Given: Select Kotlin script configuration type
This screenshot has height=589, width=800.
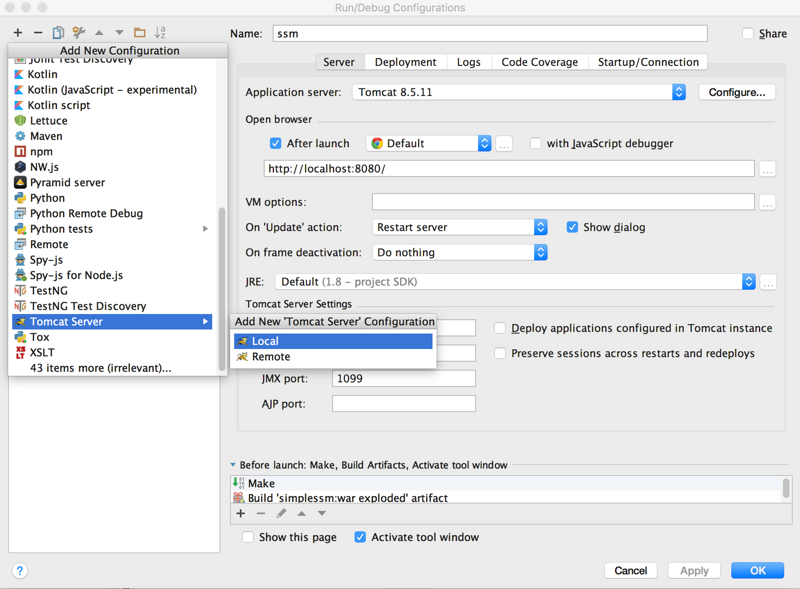Looking at the screenshot, I should (x=112, y=105).
